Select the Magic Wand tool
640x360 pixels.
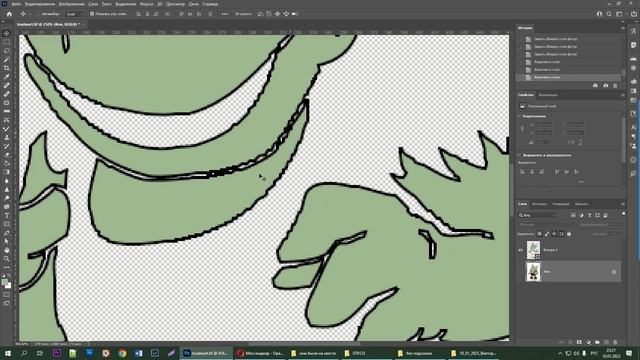tap(7, 60)
